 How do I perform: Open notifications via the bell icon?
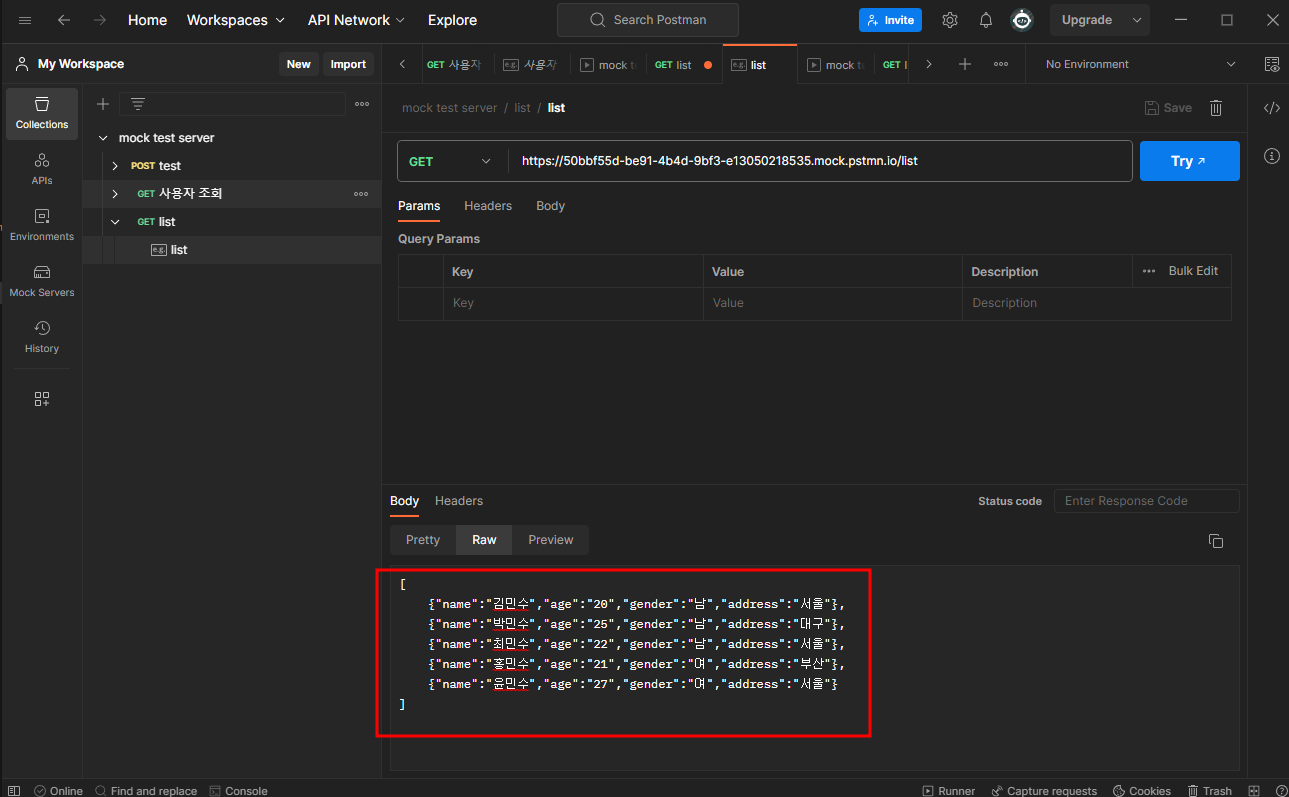[x=985, y=19]
